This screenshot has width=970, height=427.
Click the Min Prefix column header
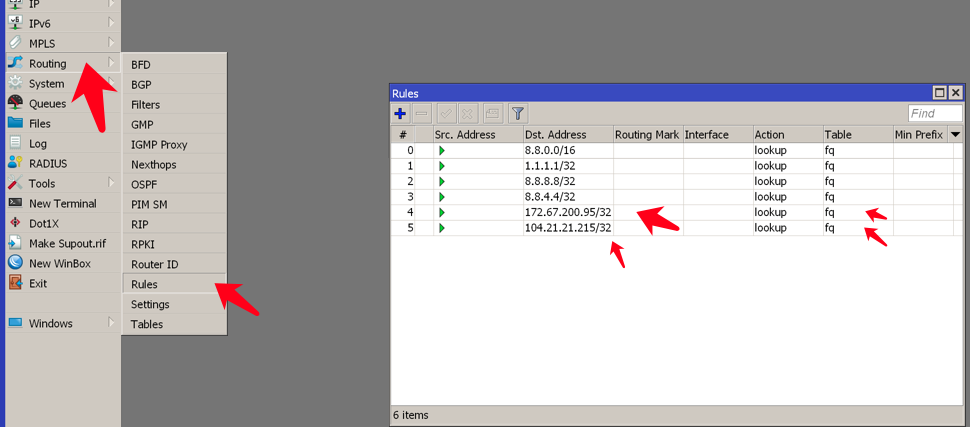click(x=921, y=134)
